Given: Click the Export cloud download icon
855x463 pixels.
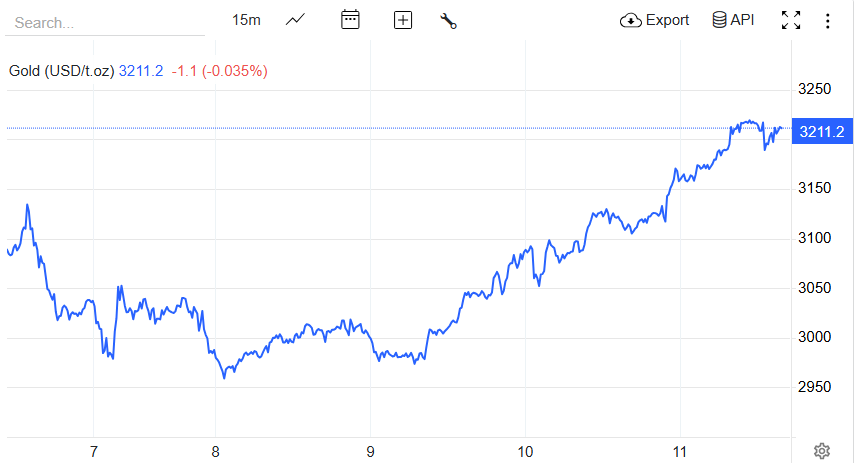Looking at the screenshot, I should coord(631,20).
